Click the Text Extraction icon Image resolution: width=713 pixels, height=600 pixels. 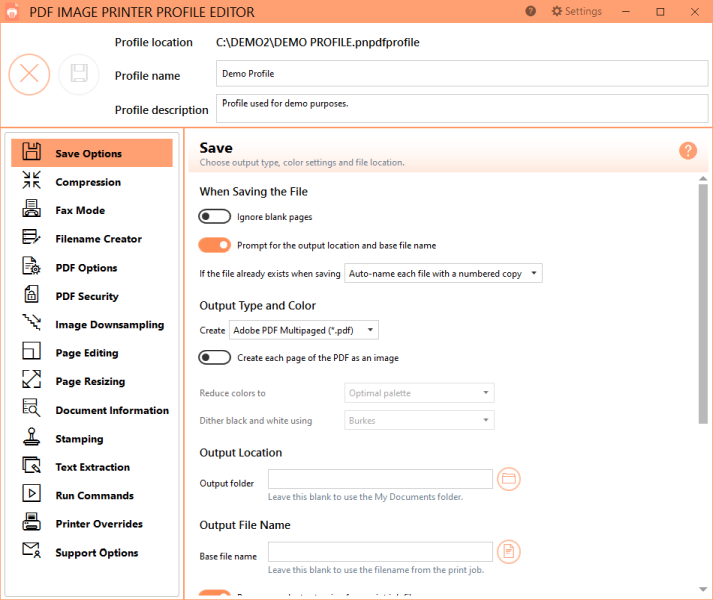[x=31, y=465]
